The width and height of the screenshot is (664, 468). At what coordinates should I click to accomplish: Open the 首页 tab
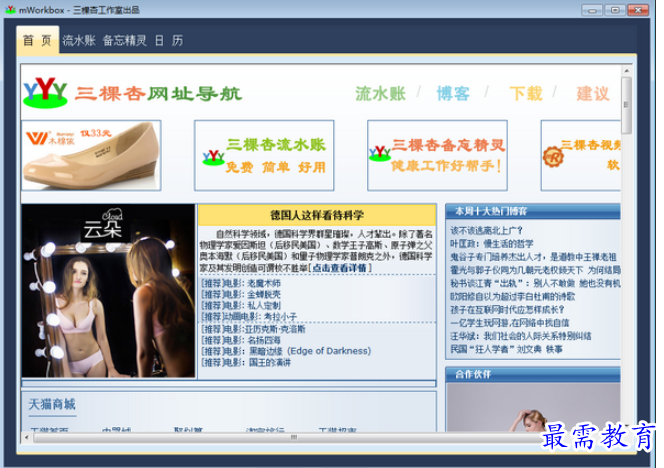tap(37, 40)
